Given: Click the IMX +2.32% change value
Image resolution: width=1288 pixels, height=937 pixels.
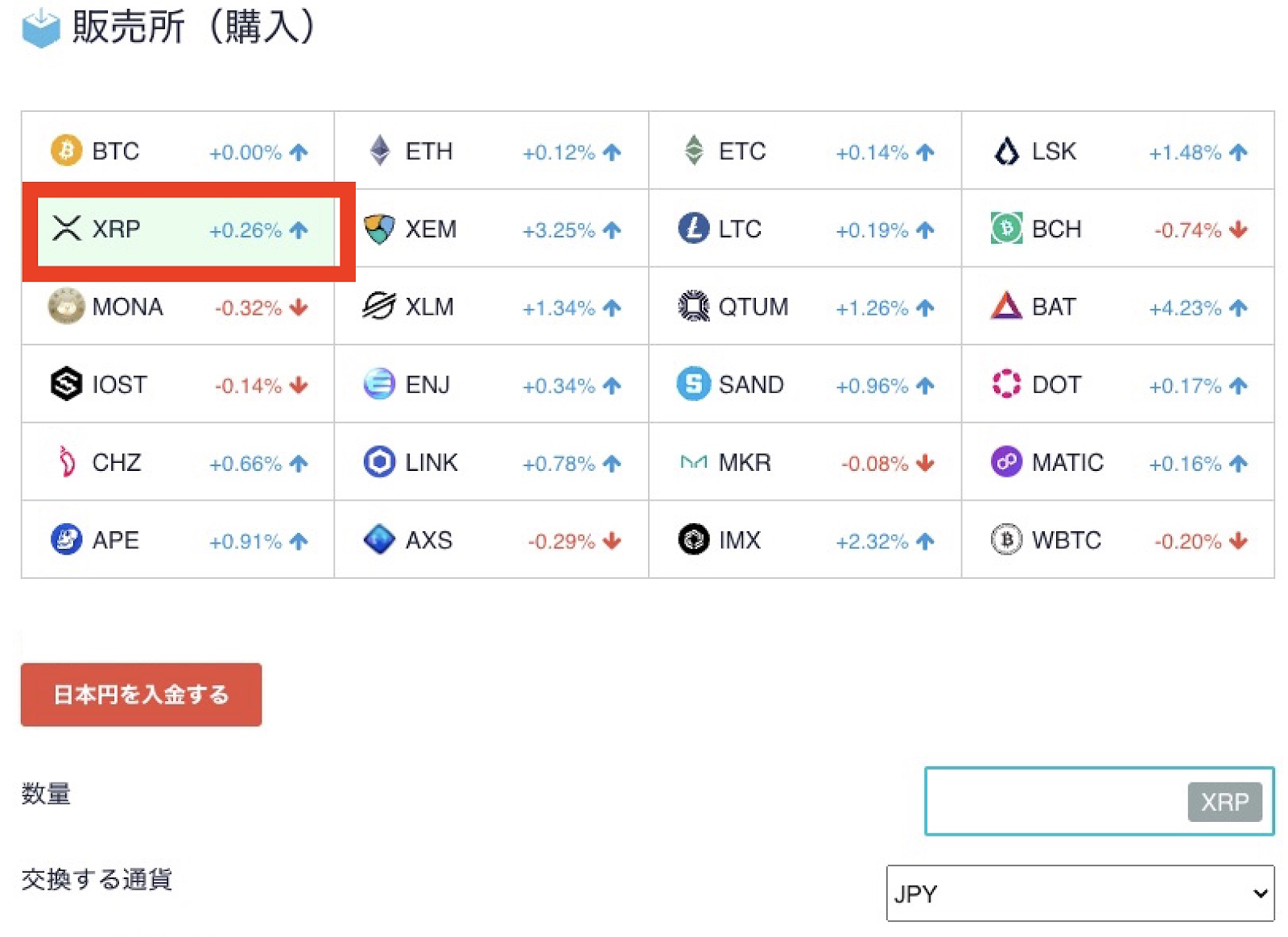Looking at the screenshot, I should 872,542.
